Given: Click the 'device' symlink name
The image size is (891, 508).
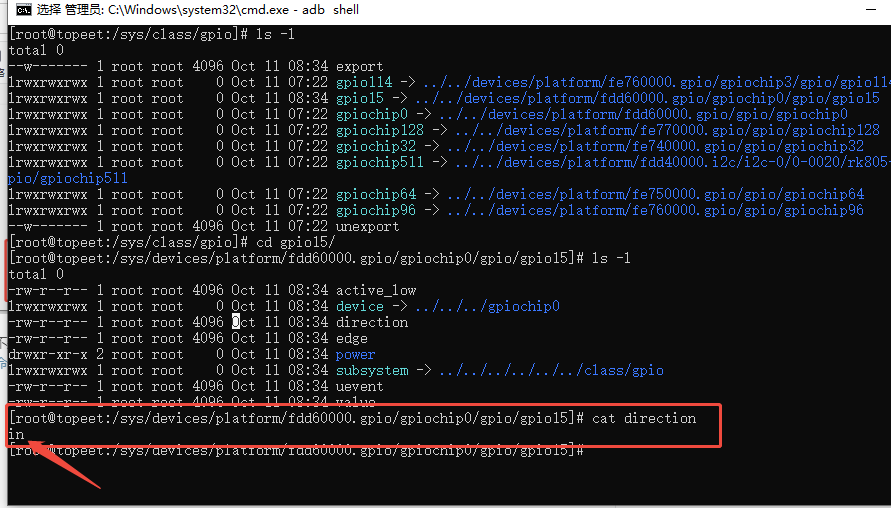Looking at the screenshot, I should (x=360, y=306).
